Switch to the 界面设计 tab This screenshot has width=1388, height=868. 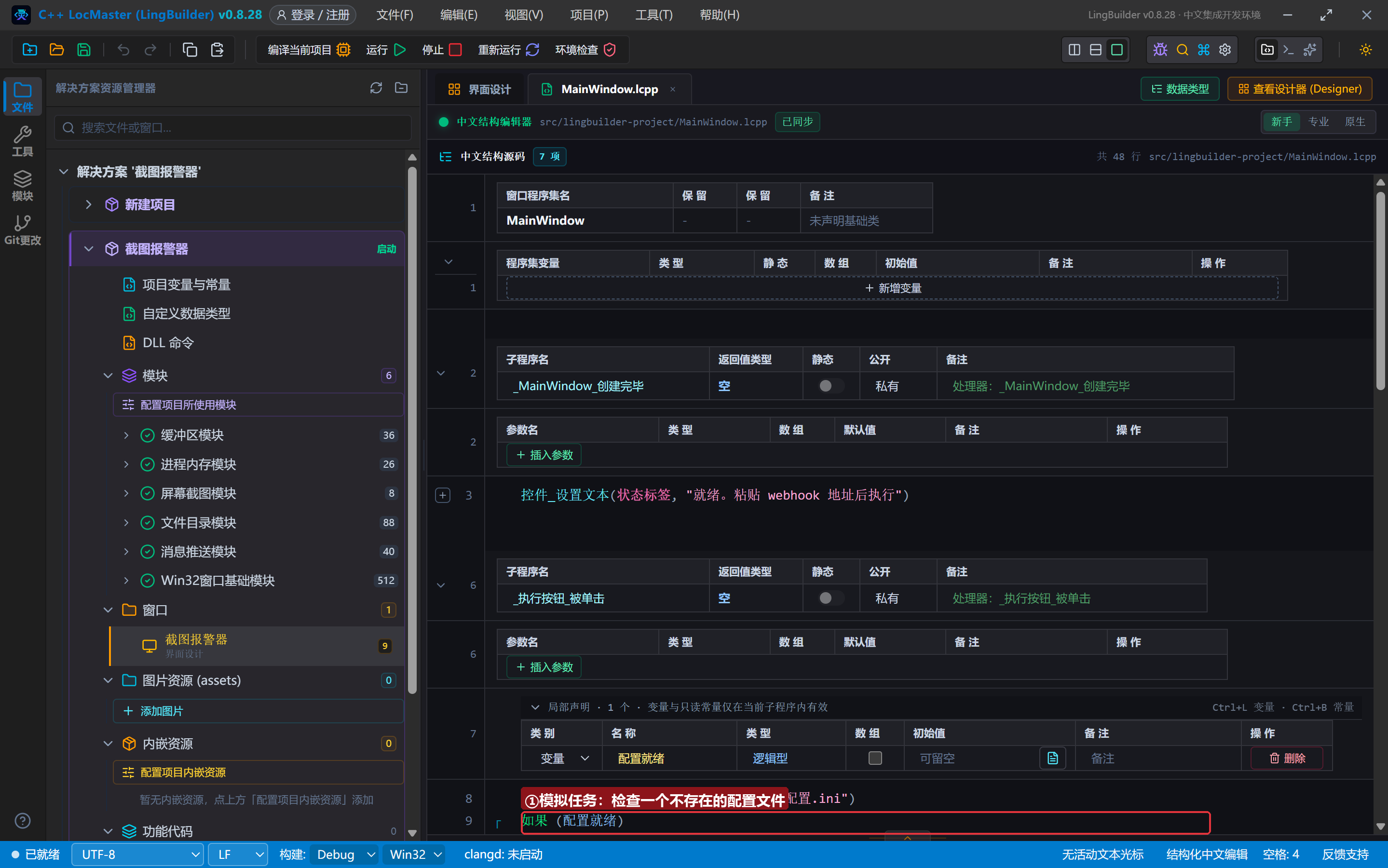coord(479,89)
